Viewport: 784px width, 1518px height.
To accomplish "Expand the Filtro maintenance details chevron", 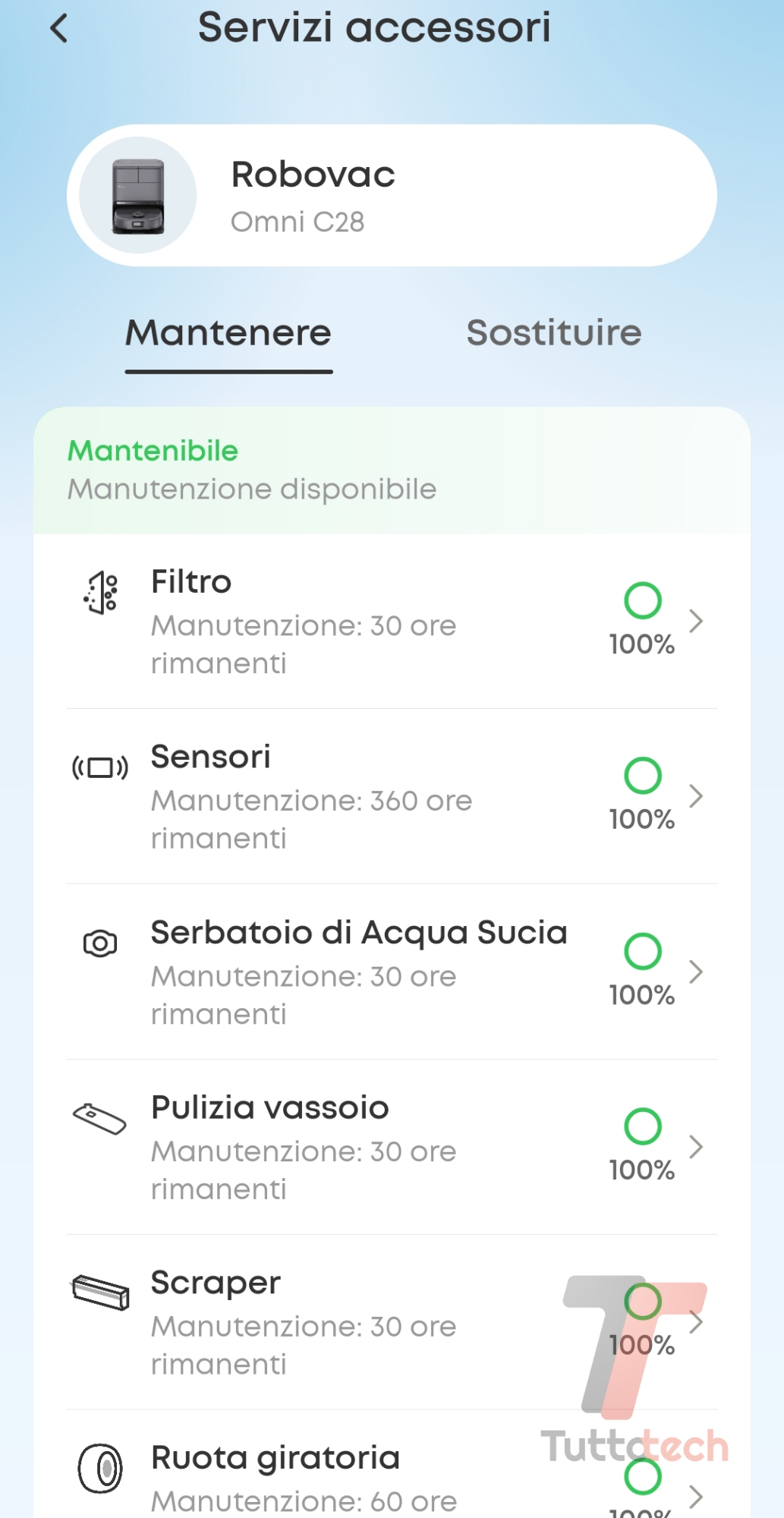I will point(696,622).
